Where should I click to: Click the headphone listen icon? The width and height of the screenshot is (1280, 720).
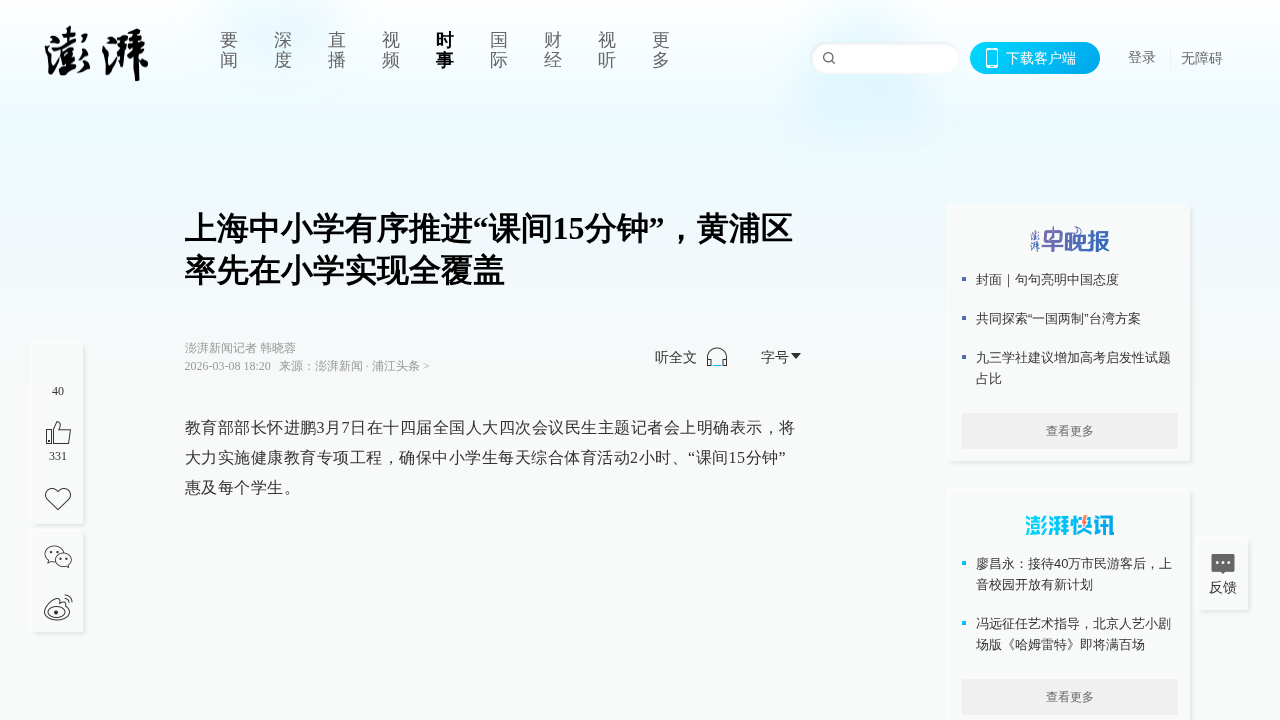717,357
